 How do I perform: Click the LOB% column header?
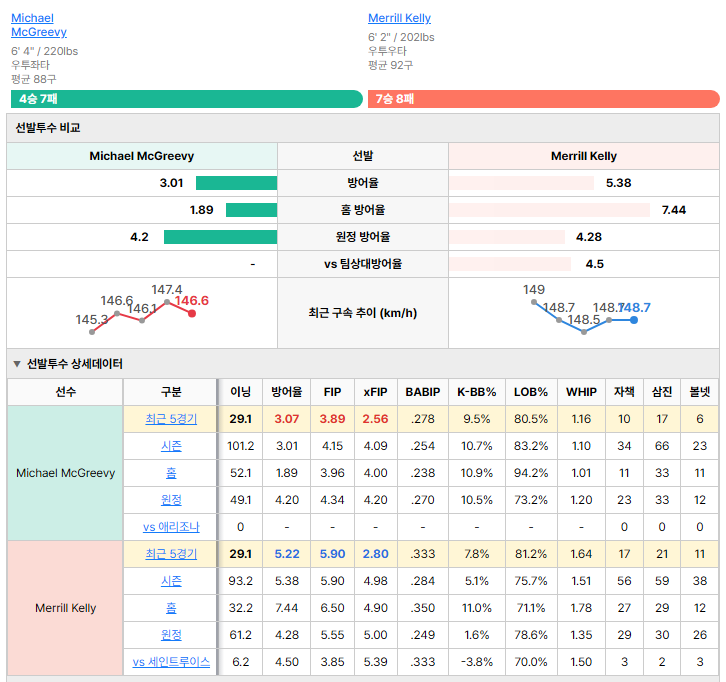tap(531, 392)
